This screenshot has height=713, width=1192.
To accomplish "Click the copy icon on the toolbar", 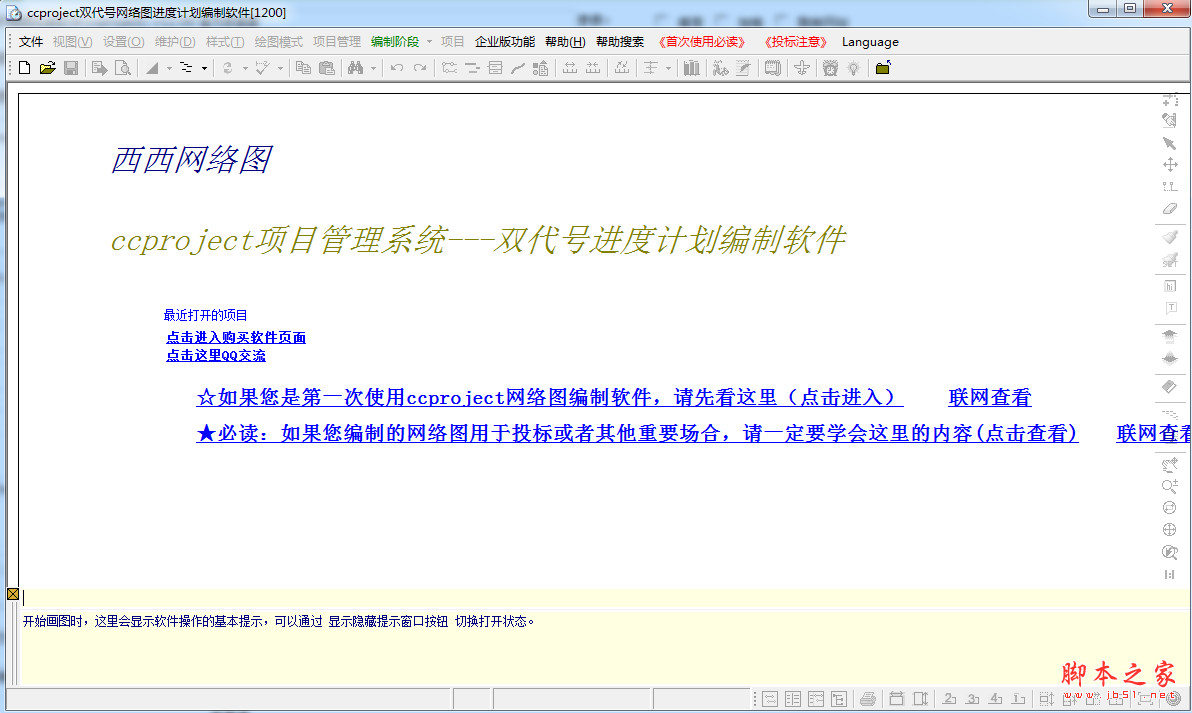I will 304,67.
